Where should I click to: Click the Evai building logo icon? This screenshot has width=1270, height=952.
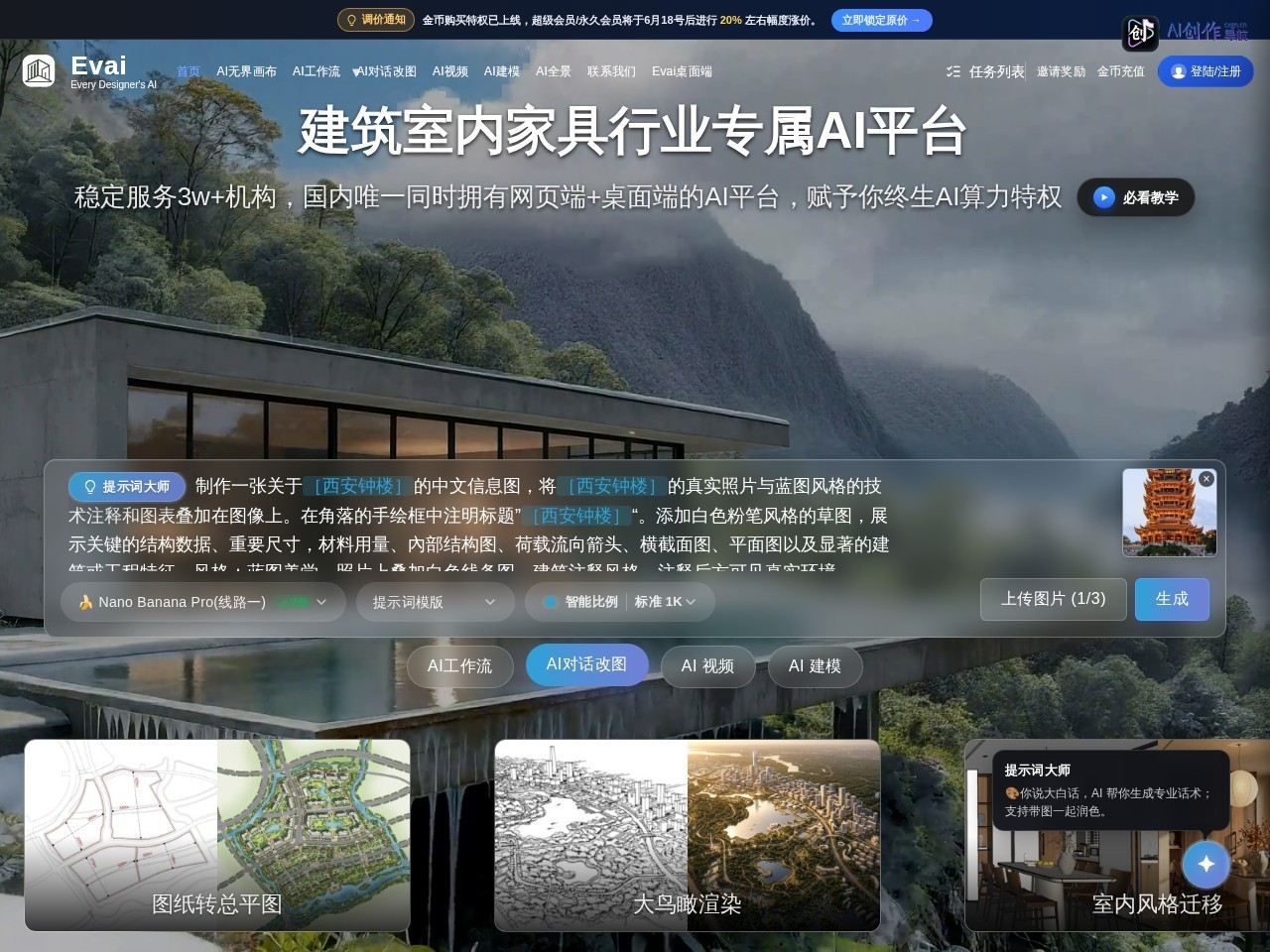(x=39, y=71)
